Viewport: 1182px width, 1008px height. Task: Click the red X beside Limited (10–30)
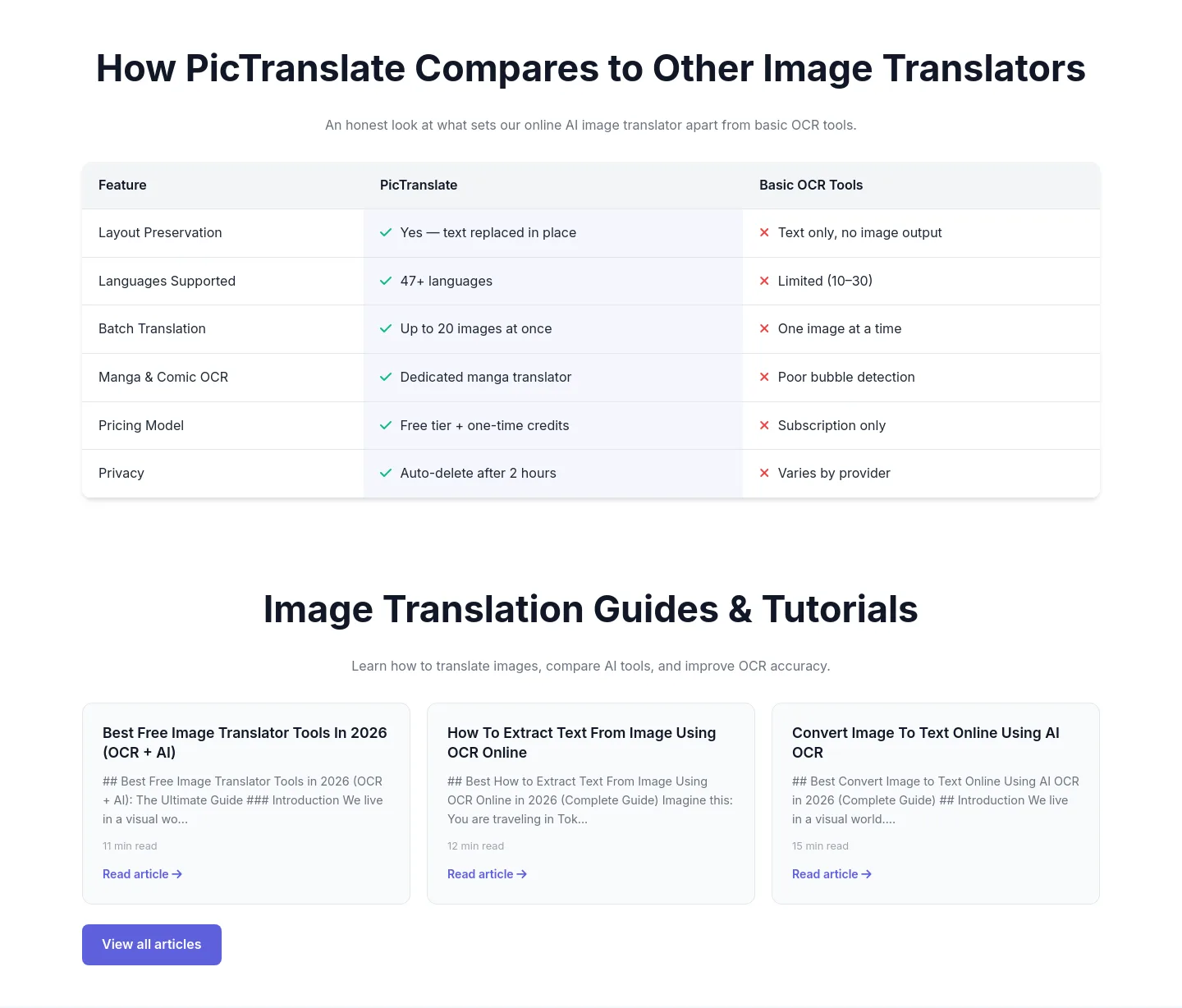(x=764, y=281)
